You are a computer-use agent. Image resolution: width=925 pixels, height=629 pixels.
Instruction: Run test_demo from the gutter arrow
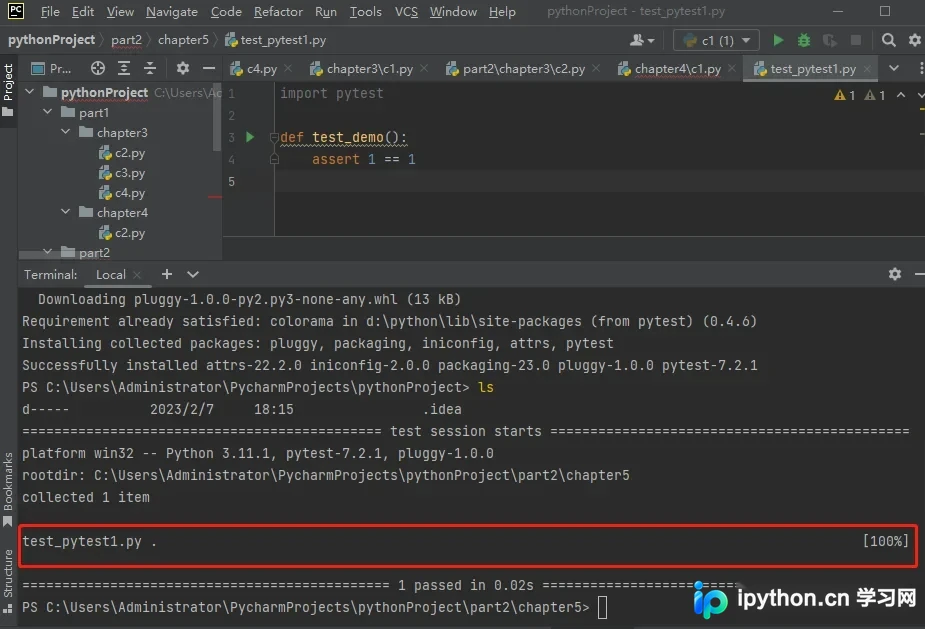tap(250, 137)
